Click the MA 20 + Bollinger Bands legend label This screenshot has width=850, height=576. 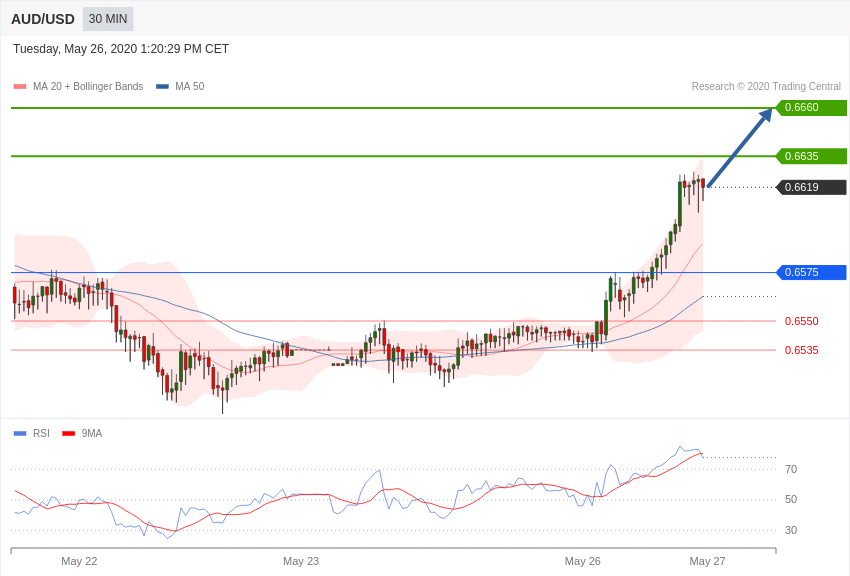pos(88,86)
